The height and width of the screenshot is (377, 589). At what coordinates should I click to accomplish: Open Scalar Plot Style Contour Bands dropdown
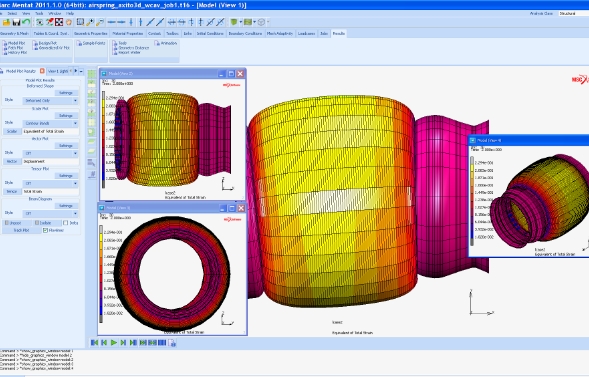pos(50,123)
